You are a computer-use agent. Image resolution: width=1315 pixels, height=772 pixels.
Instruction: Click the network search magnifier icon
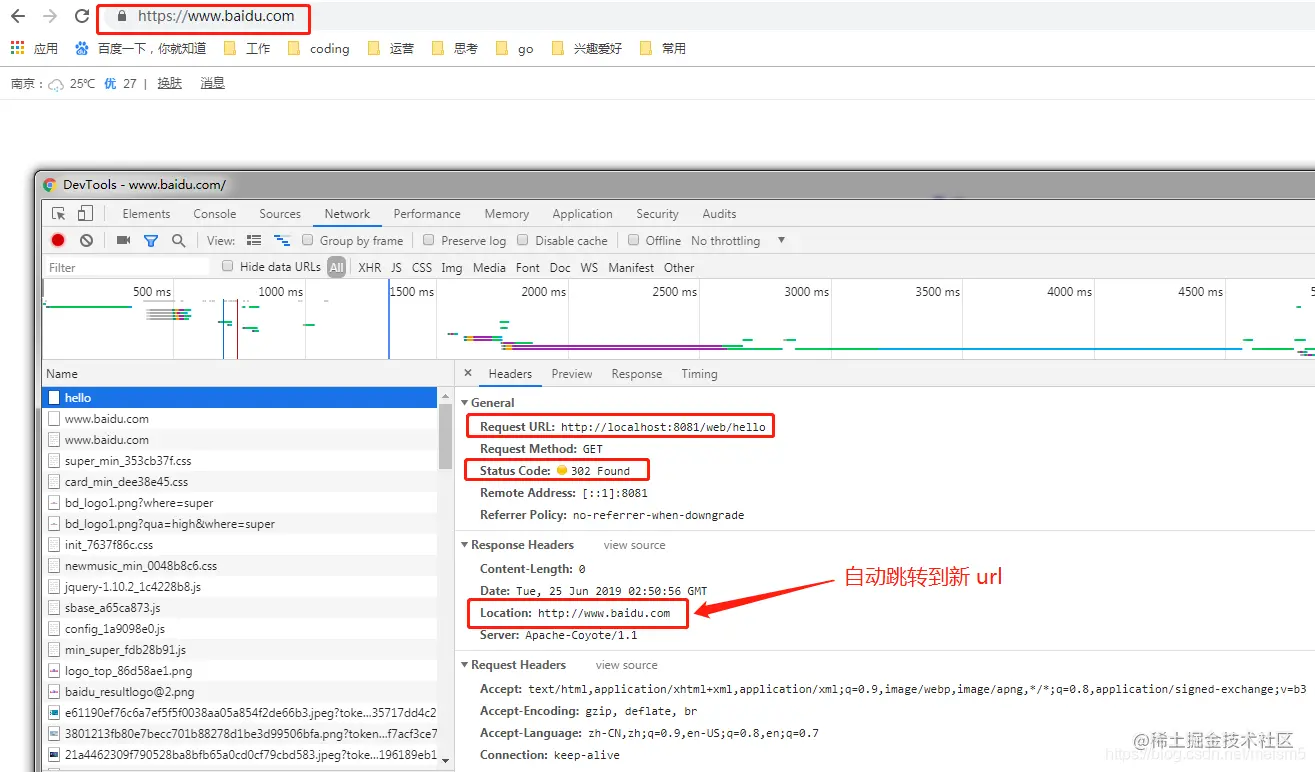tap(178, 241)
